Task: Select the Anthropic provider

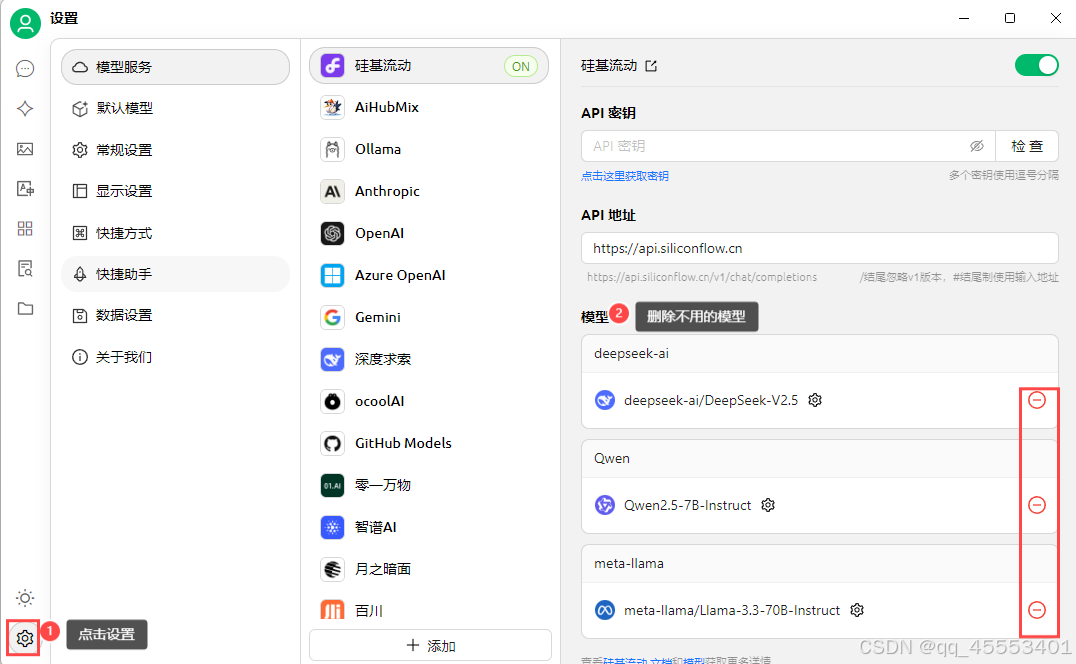Action: coord(429,191)
